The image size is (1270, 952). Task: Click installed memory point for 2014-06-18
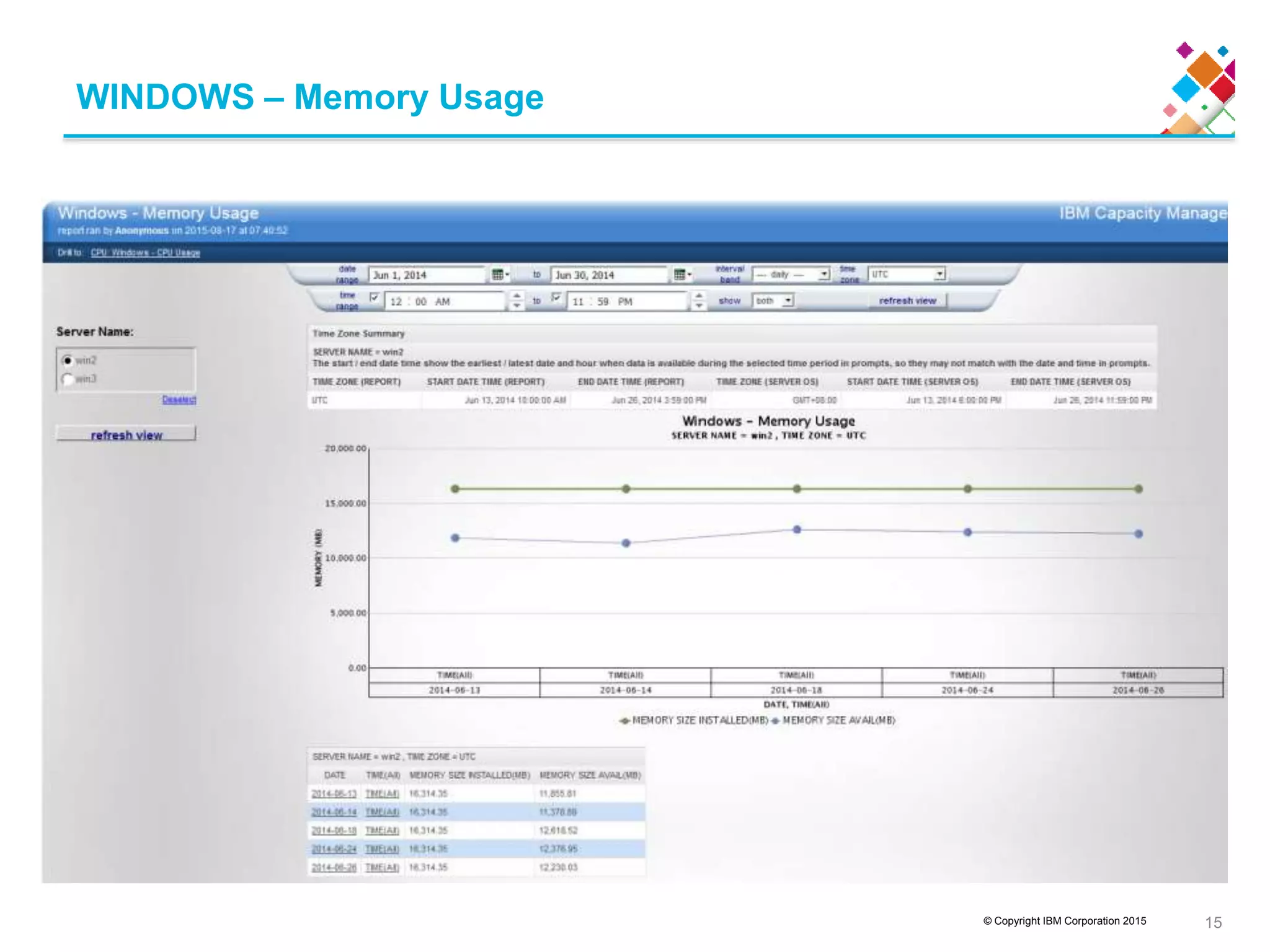click(x=797, y=489)
